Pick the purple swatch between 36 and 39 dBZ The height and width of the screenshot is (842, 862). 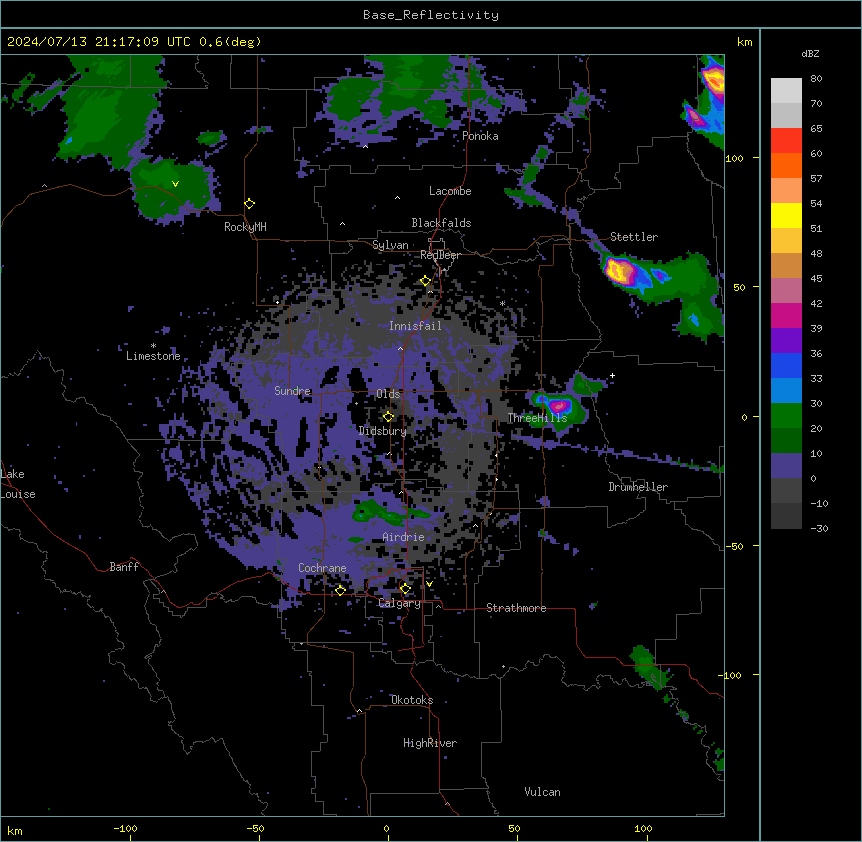point(786,341)
